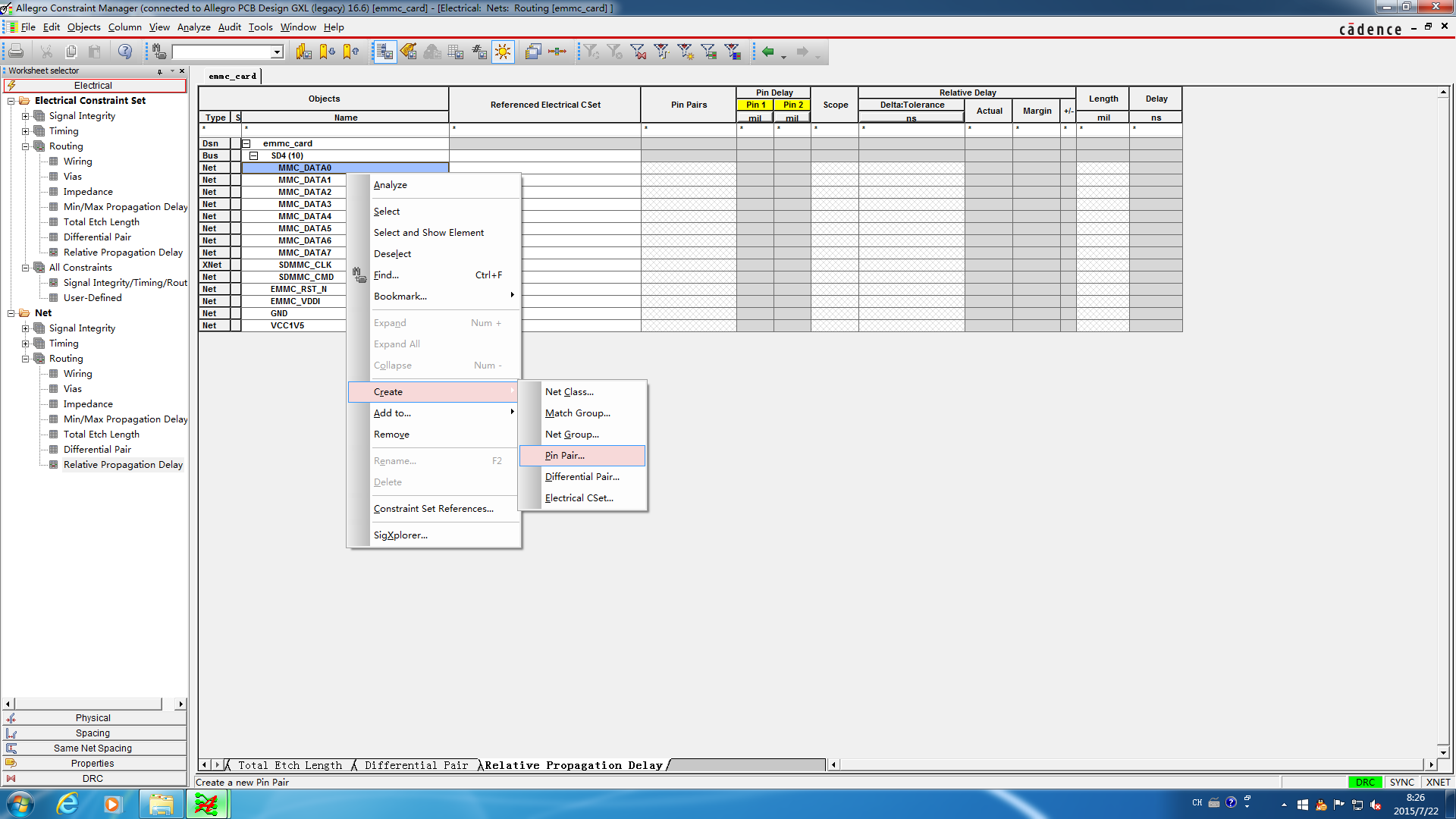Click the Electrical worksheet section header

click(x=95, y=86)
